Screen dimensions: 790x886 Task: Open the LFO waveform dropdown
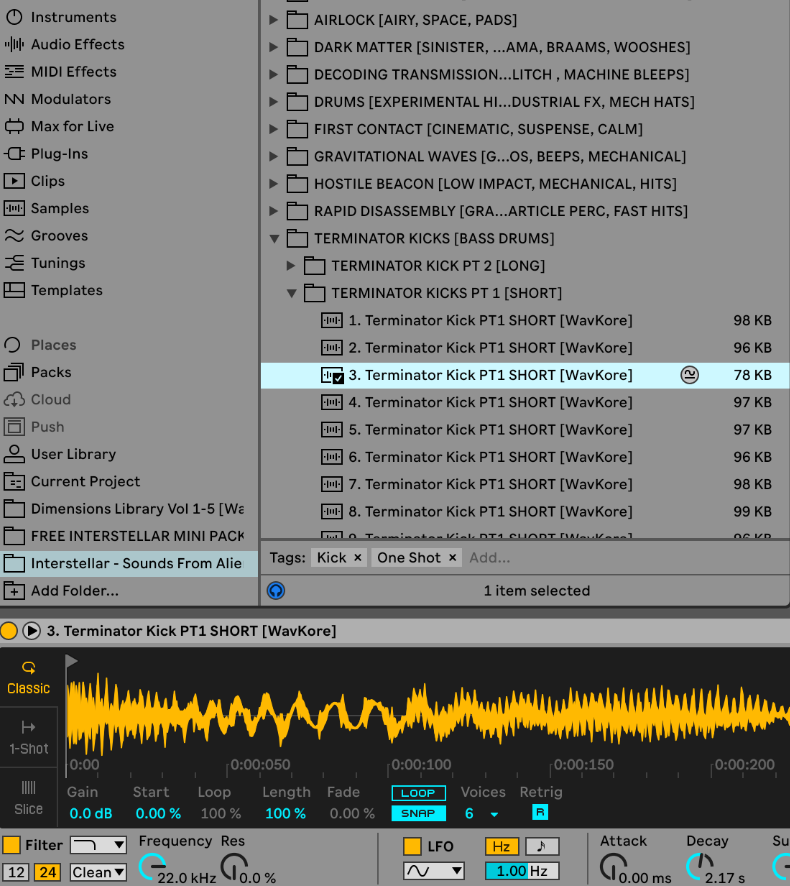[x=433, y=871]
